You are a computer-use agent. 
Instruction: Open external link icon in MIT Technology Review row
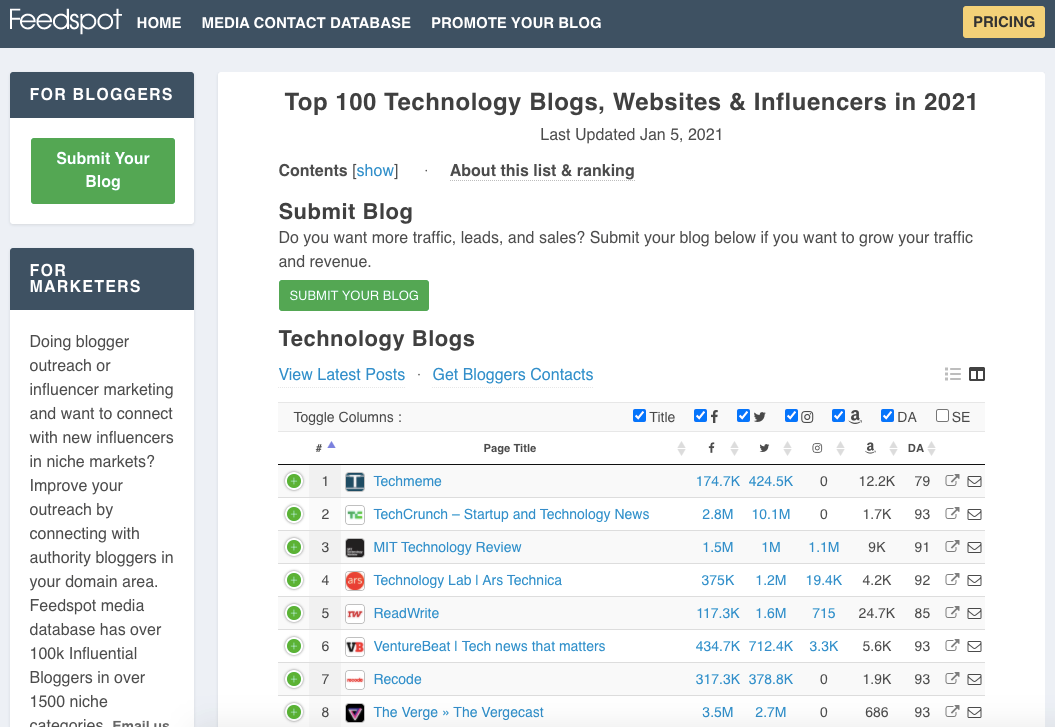952,546
